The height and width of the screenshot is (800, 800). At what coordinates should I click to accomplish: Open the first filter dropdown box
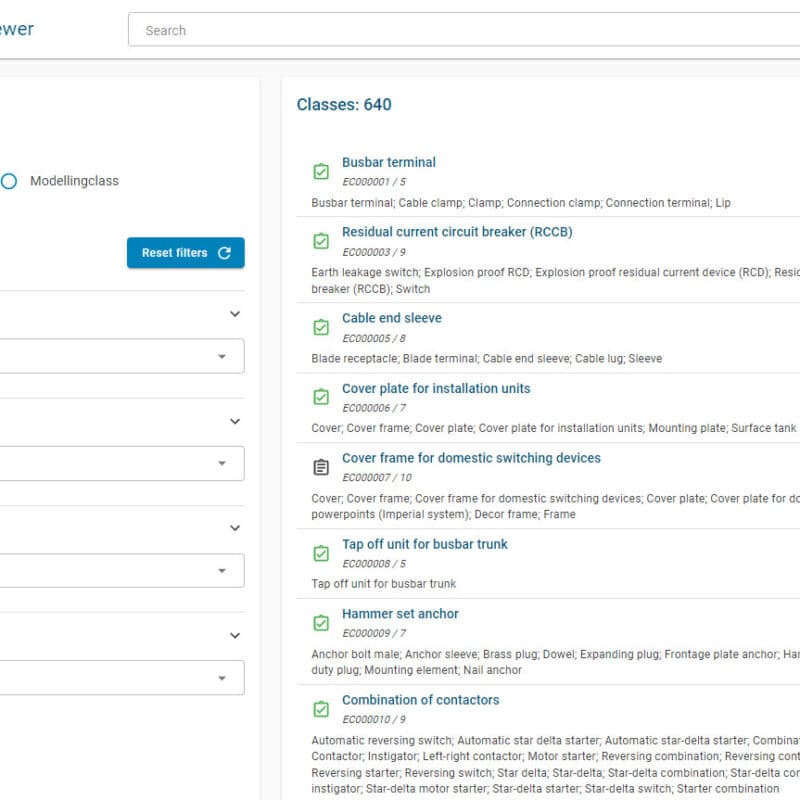coord(120,356)
